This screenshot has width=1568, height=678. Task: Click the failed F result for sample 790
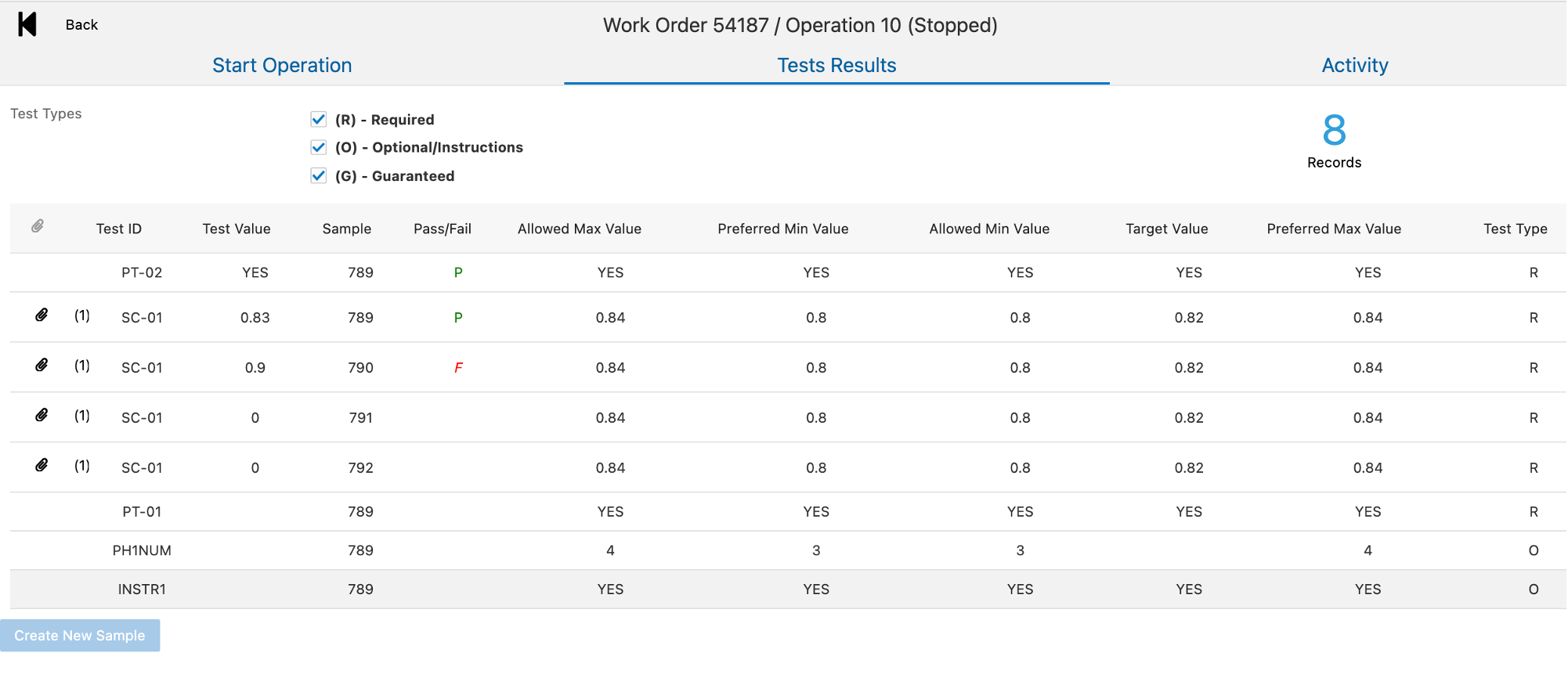[x=458, y=368]
